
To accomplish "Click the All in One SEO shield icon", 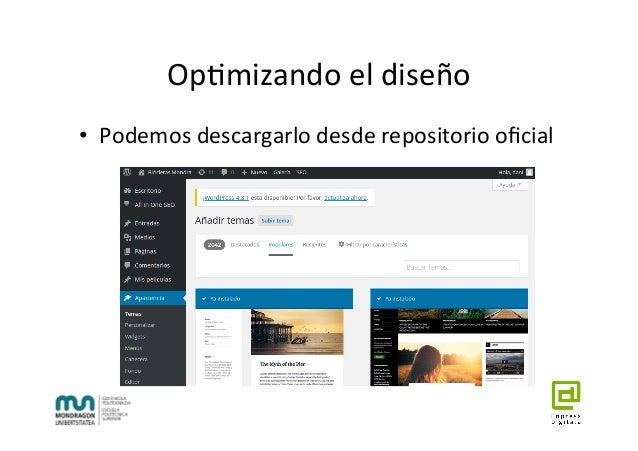I will (127, 204).
